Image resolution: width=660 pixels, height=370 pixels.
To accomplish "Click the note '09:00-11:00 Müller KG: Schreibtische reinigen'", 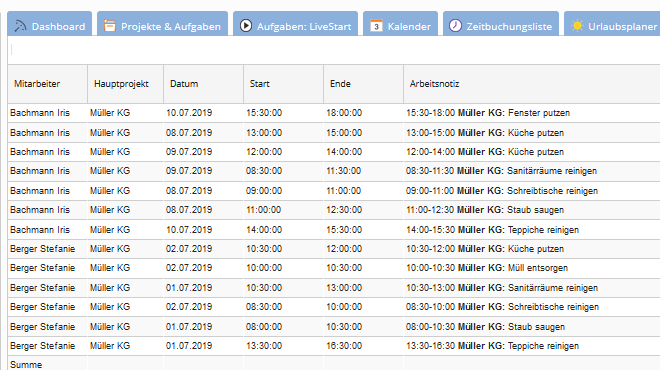I will (x=502, y=191).
